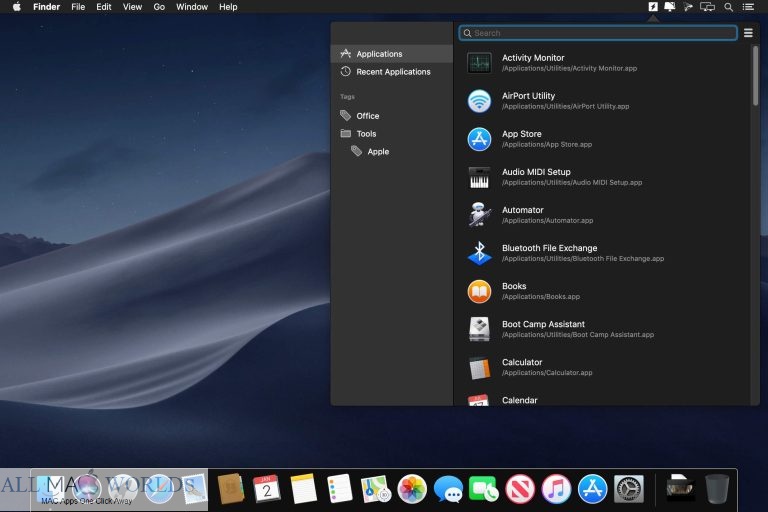768x512 pixels.
Task: Click the flag icon in menu bar
Action: point(688,7)
